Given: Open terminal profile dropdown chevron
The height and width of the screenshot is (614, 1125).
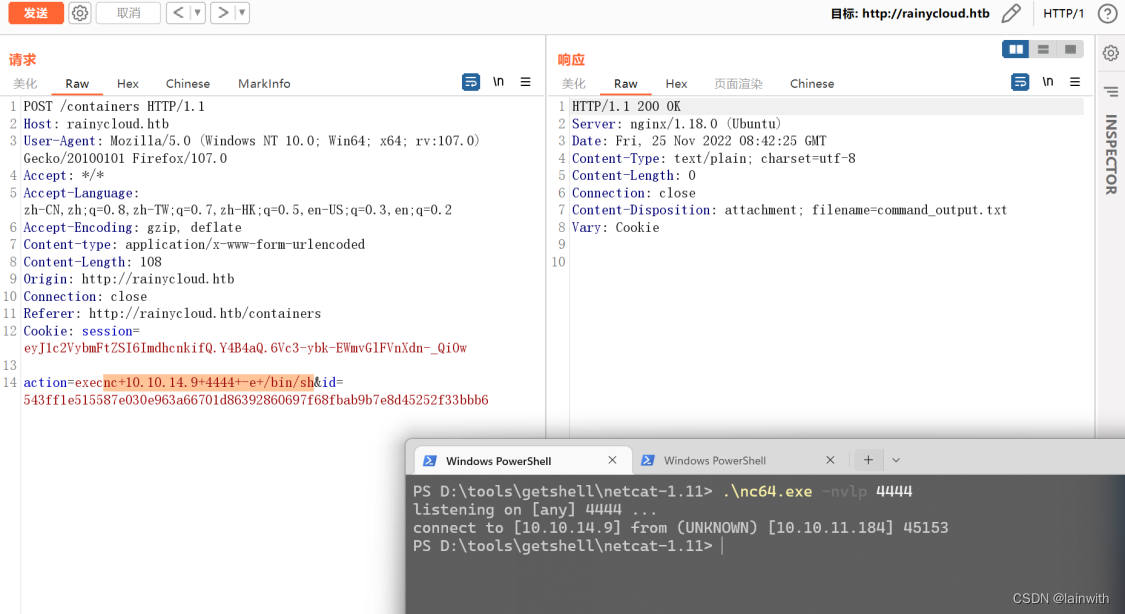Looking at the screenshot, I should [x=896, y=460].
